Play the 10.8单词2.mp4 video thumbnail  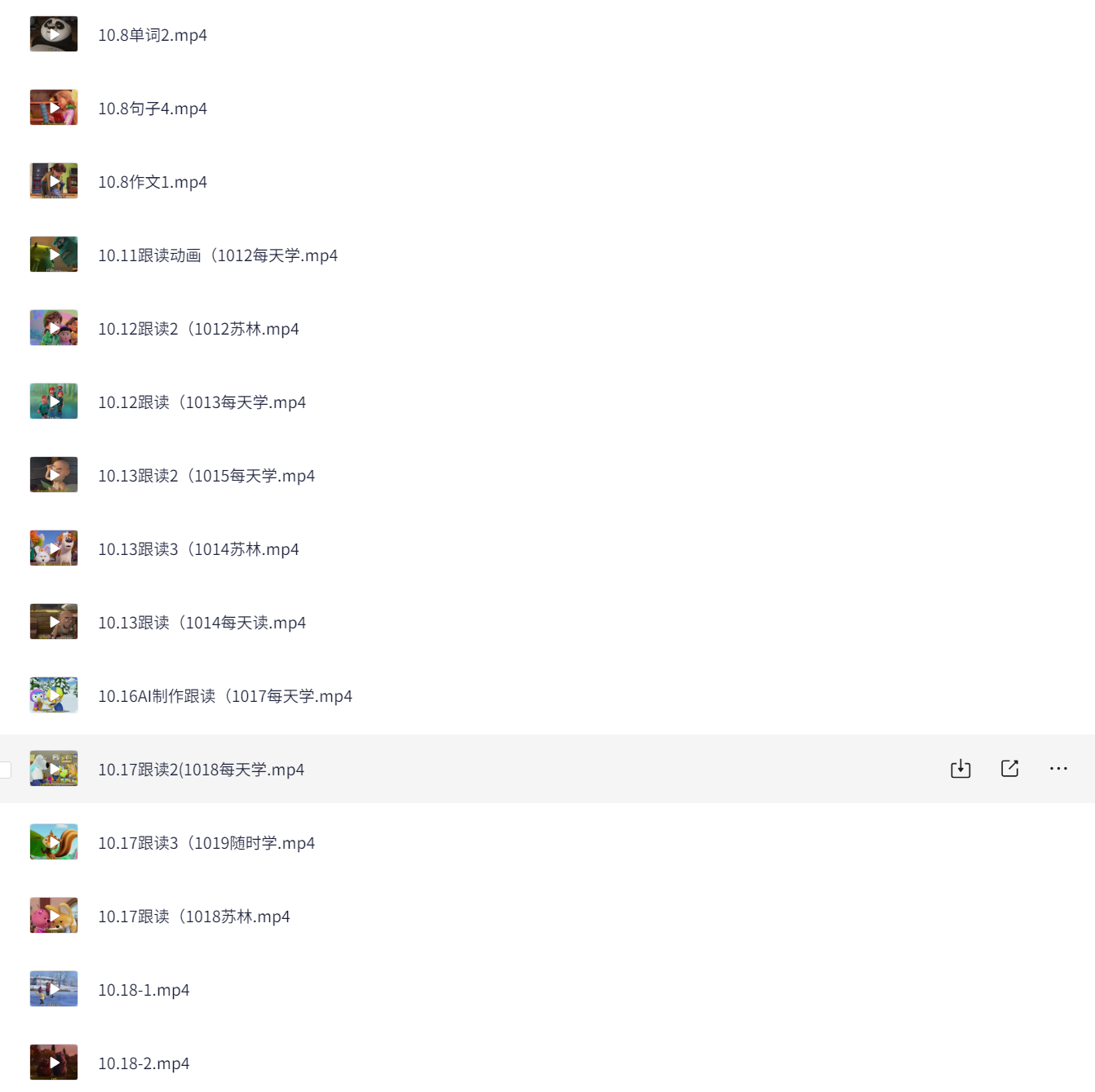[x=54, y=34]
